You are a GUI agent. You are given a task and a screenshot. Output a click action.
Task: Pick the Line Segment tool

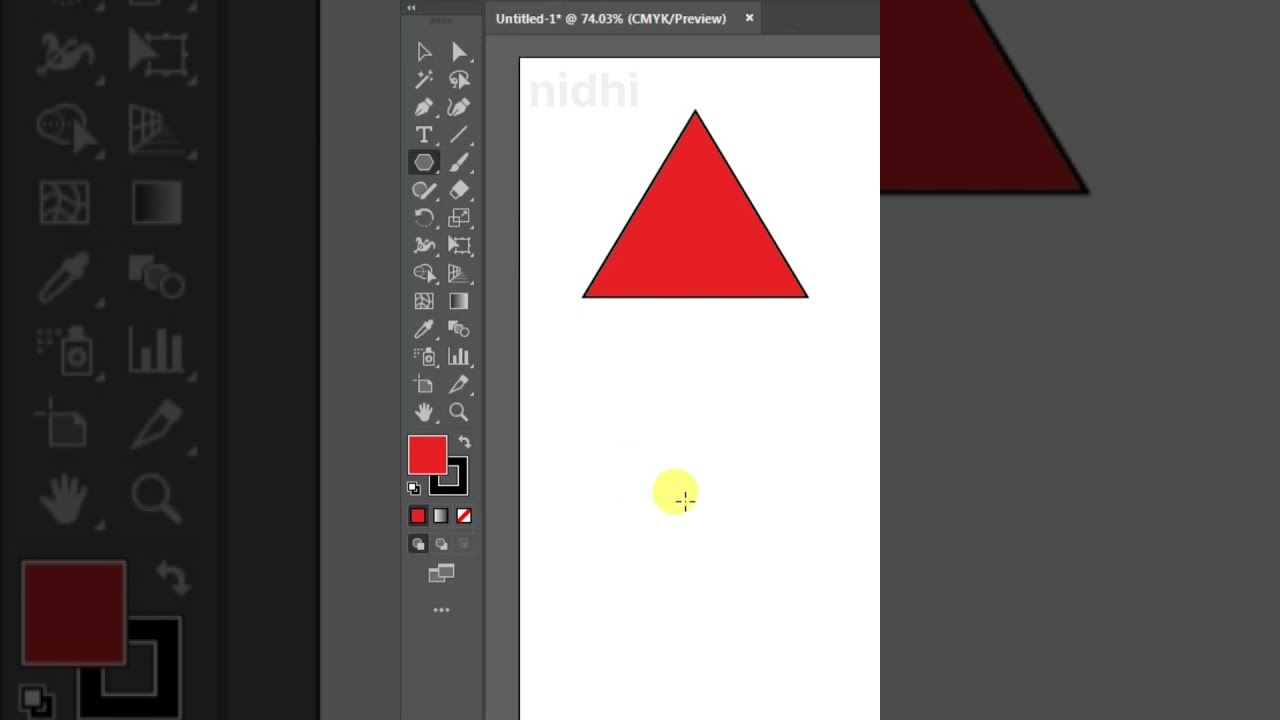[x=459, y=135]
